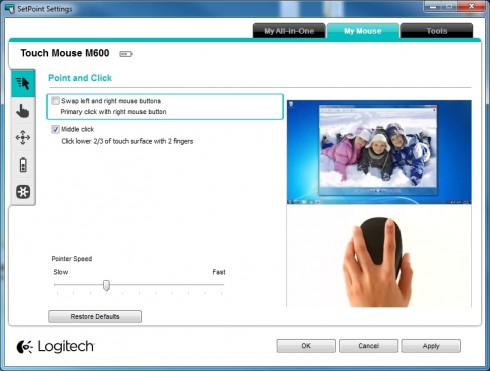The height and width of the screenshot is (371, 490).
Task: Click Restore Defaults button
Action: 95,316
